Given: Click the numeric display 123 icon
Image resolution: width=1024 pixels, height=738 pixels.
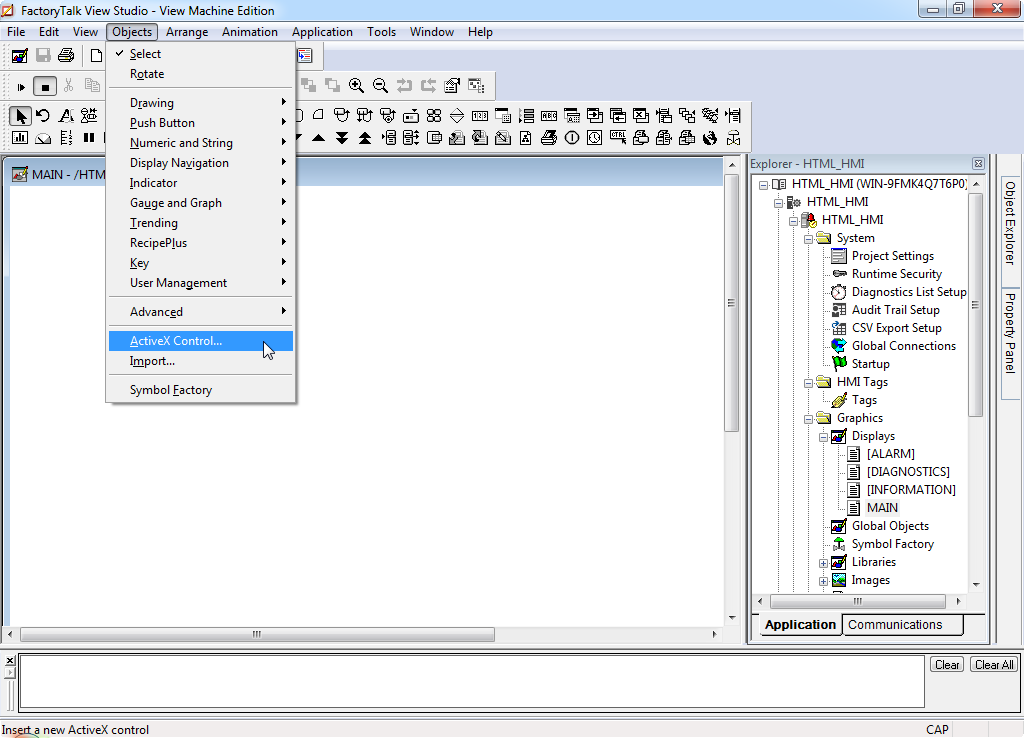Looking at the screenshot, I should [480, 116].
